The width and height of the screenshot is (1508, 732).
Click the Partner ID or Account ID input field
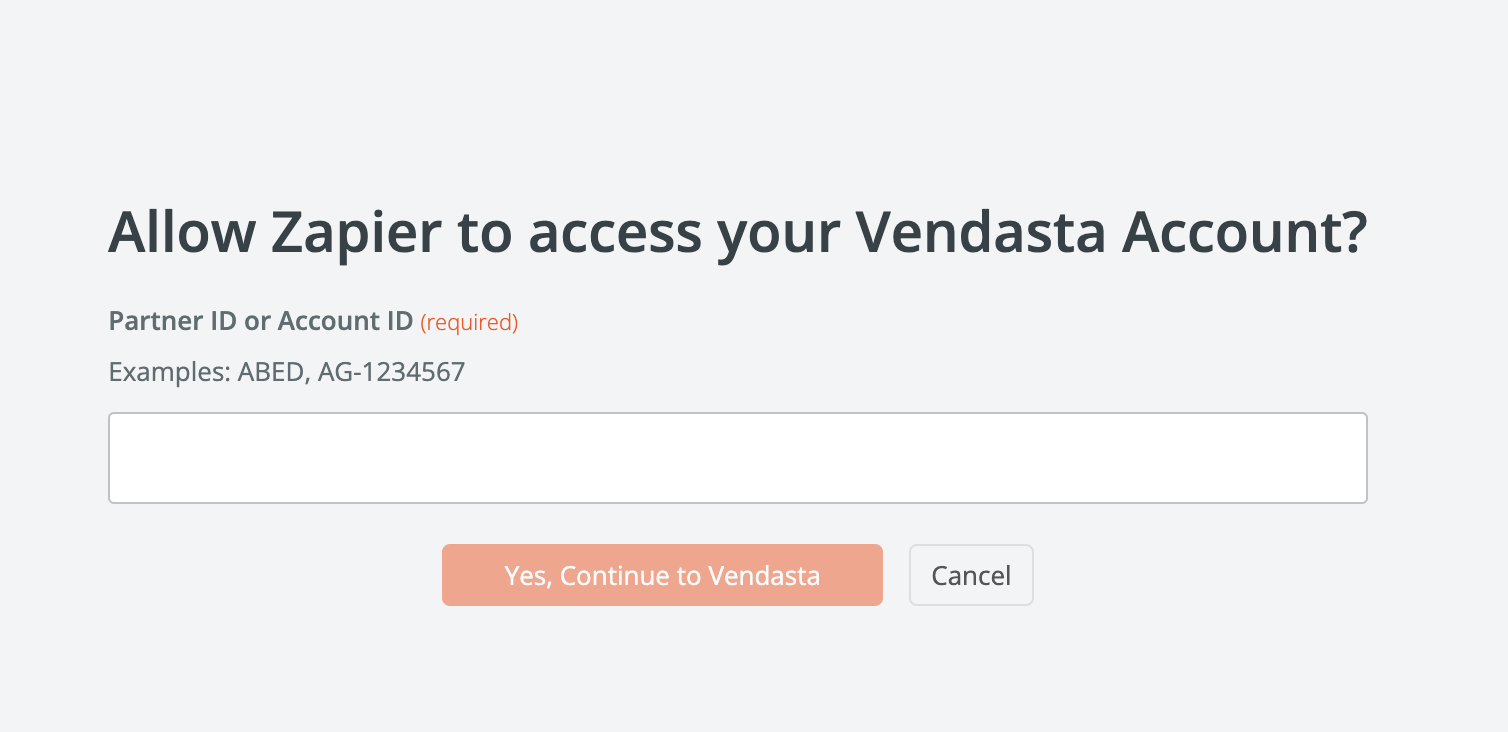737,458
